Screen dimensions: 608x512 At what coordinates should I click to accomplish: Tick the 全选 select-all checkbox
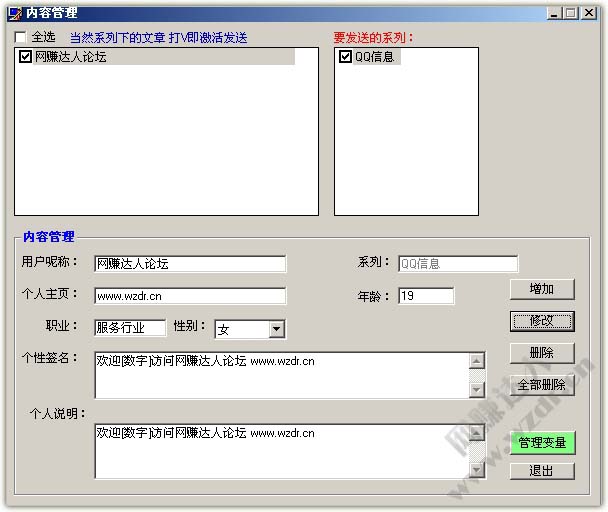tap(20, 37)
